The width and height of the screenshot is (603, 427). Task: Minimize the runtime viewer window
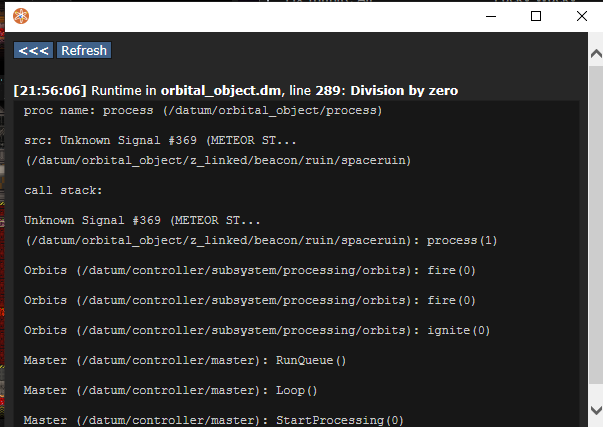tap(491, 16)
